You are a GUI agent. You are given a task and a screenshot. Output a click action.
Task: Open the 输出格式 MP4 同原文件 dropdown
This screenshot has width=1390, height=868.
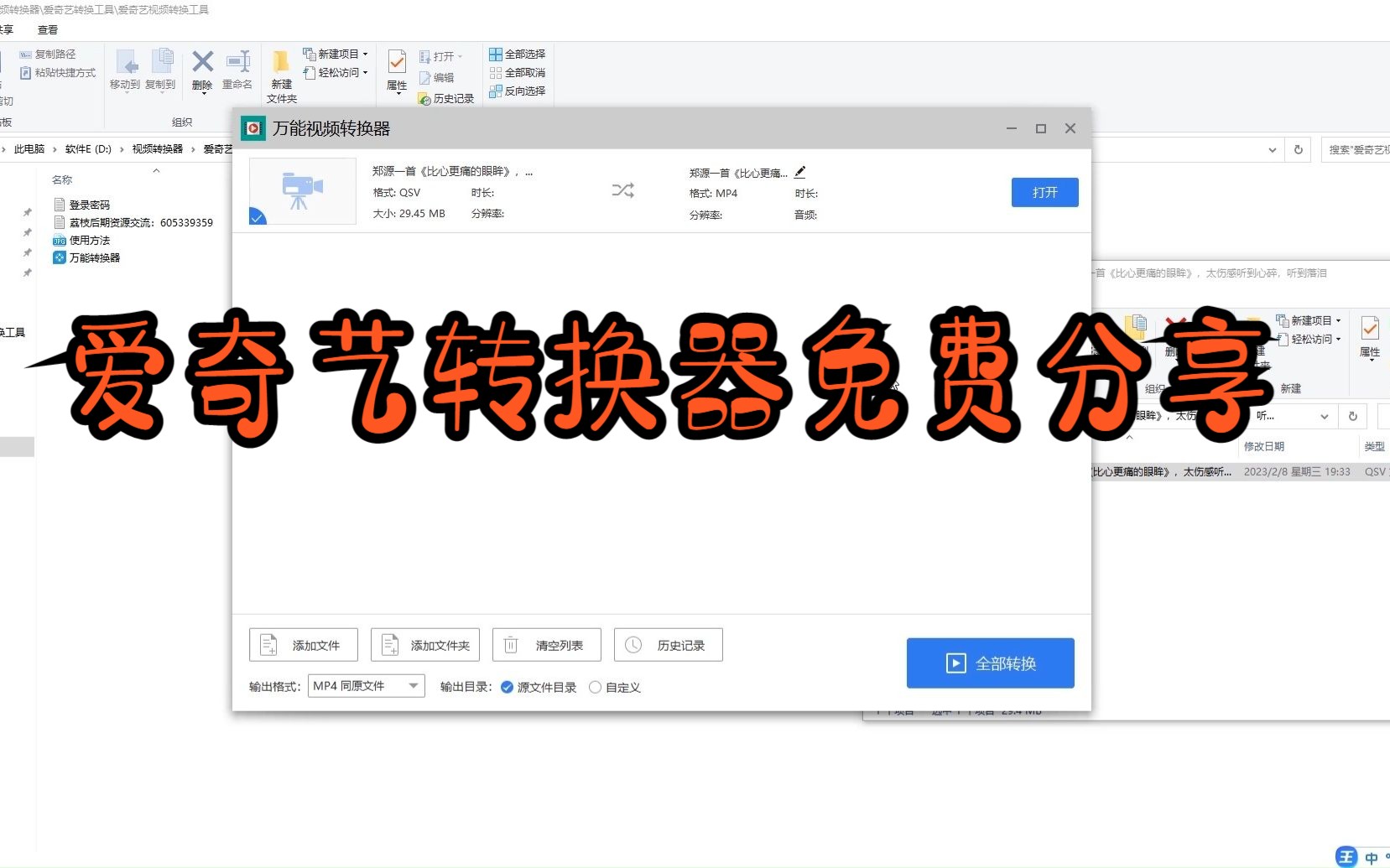pos(367,686)
